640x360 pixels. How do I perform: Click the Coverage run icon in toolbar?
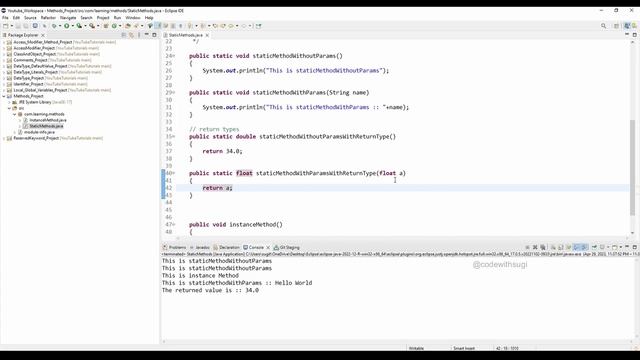click(x=79, y=26)
